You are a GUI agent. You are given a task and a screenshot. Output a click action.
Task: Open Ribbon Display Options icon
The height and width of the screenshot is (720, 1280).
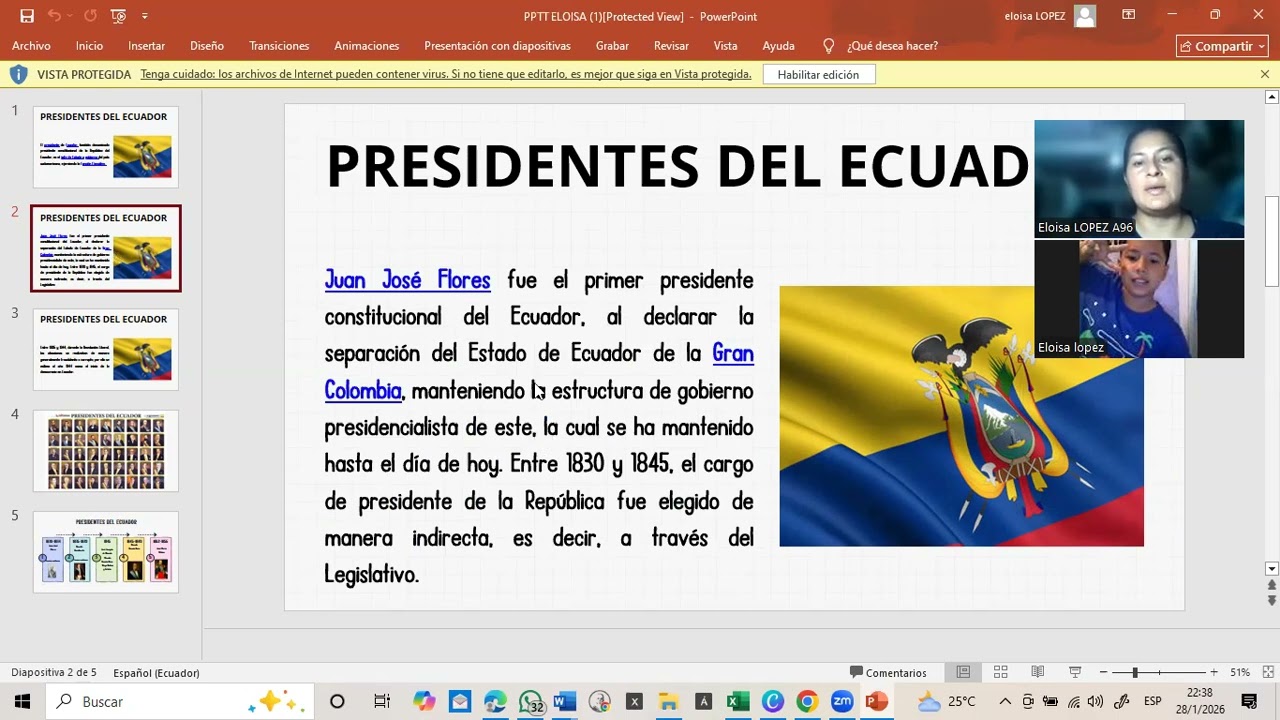(x=1128, y=16)
